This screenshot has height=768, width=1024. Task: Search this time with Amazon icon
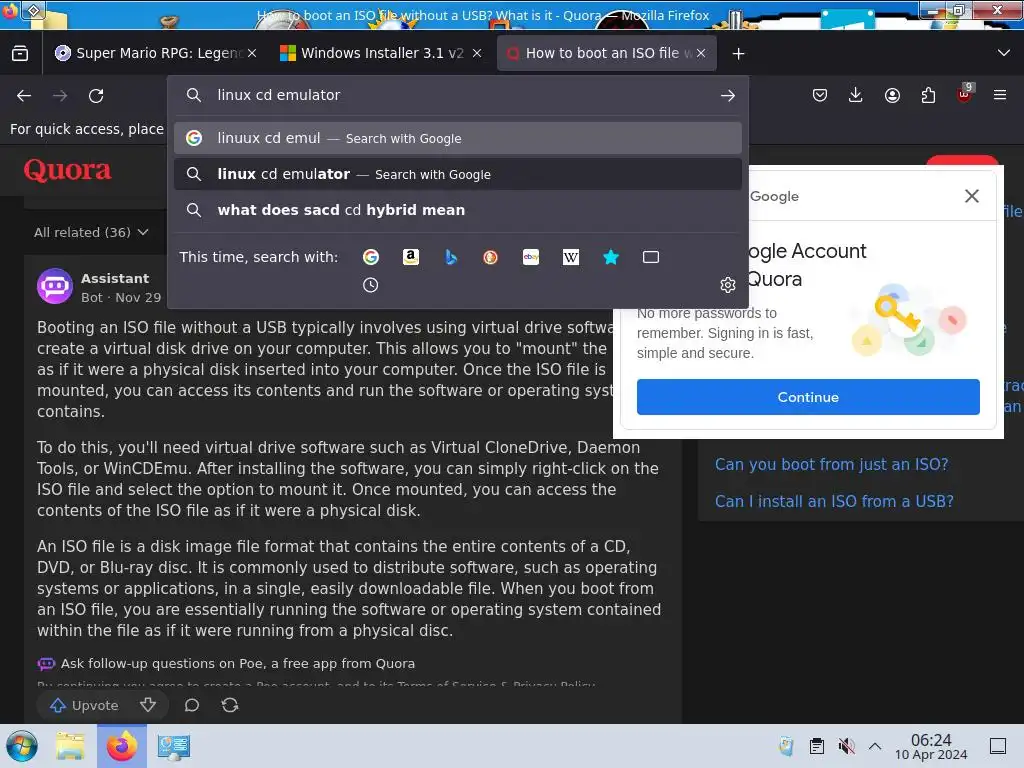(x=411, y=257)
